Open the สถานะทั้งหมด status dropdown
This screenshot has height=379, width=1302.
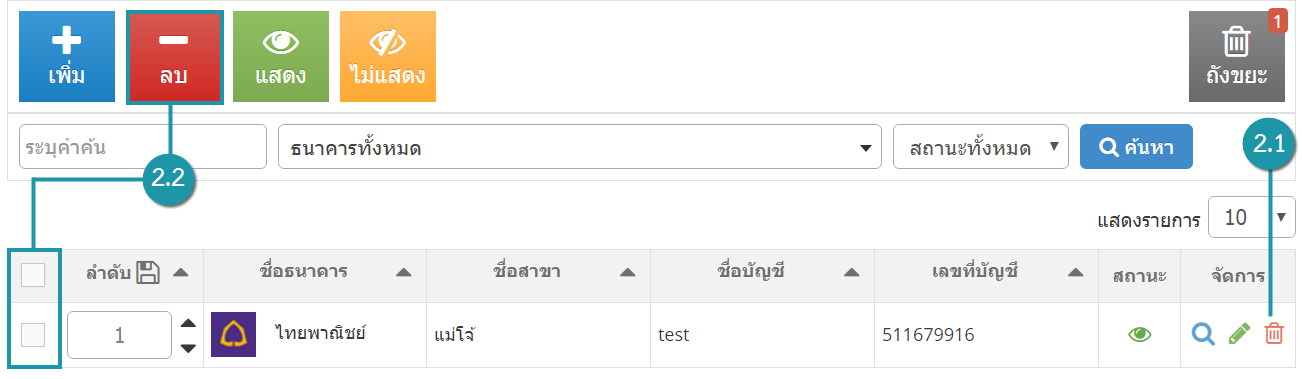pos(981,147)
